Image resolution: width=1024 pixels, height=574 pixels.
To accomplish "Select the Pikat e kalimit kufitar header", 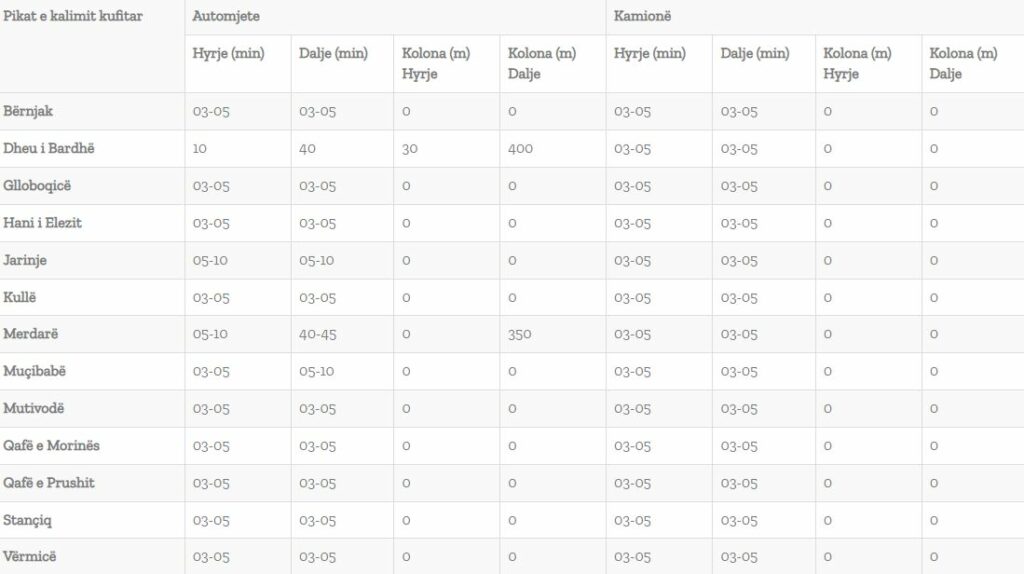I will [73, 17].
